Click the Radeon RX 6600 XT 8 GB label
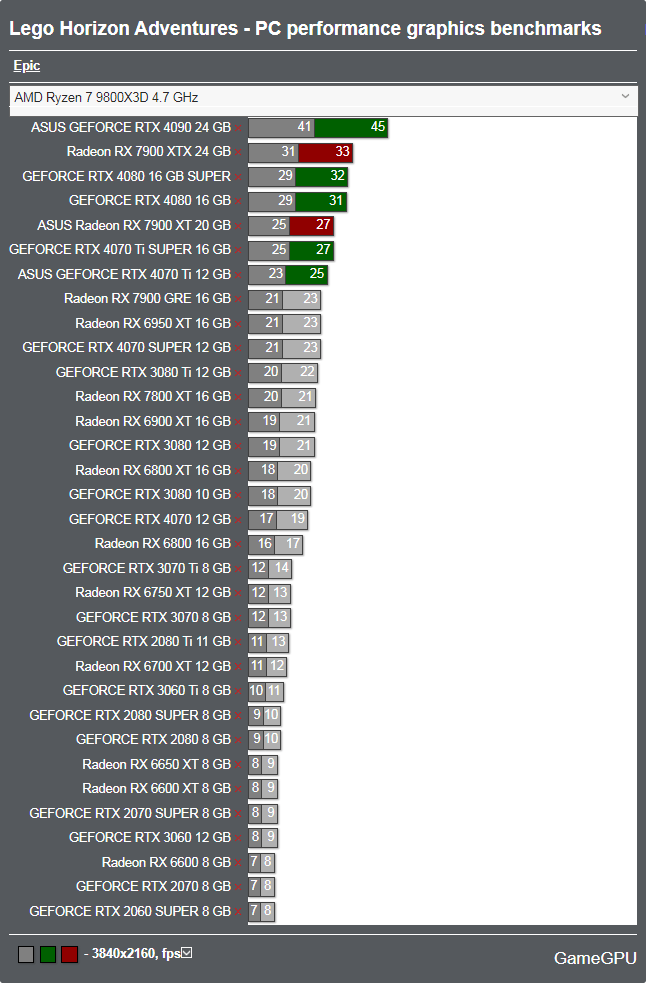Image resolution: width=646 pixels, height=983 pixels. [x=157, y=789]
